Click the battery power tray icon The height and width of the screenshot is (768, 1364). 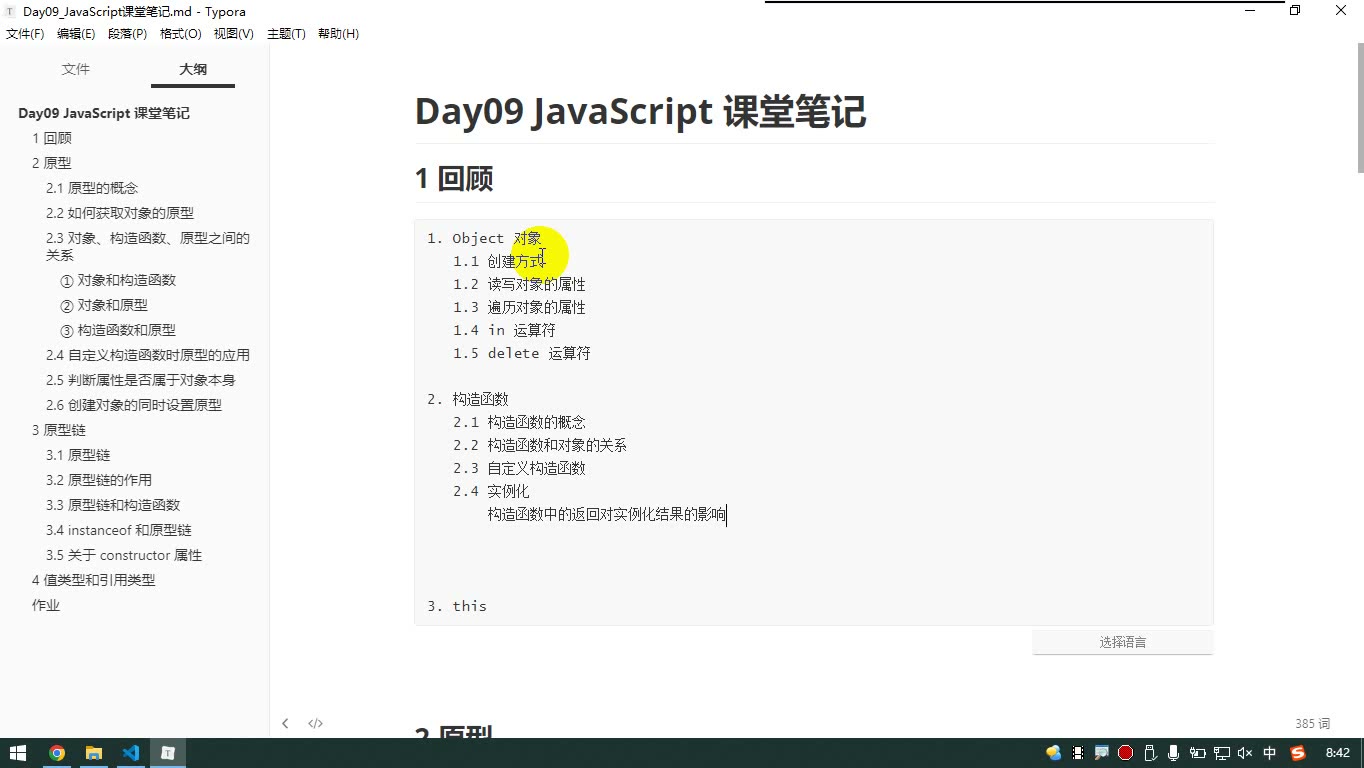[x=1197, y=753]
